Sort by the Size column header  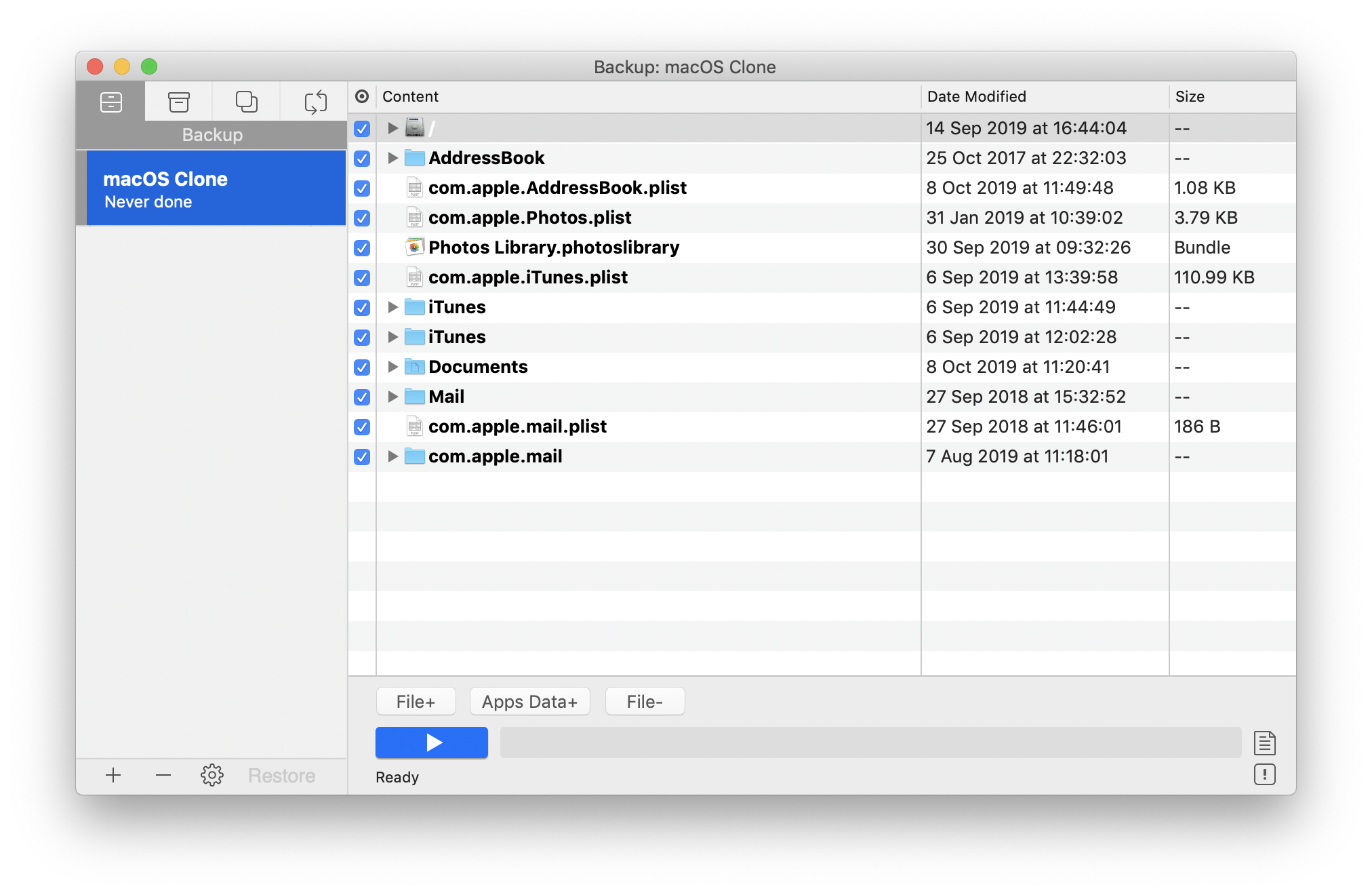point(1232,96)
